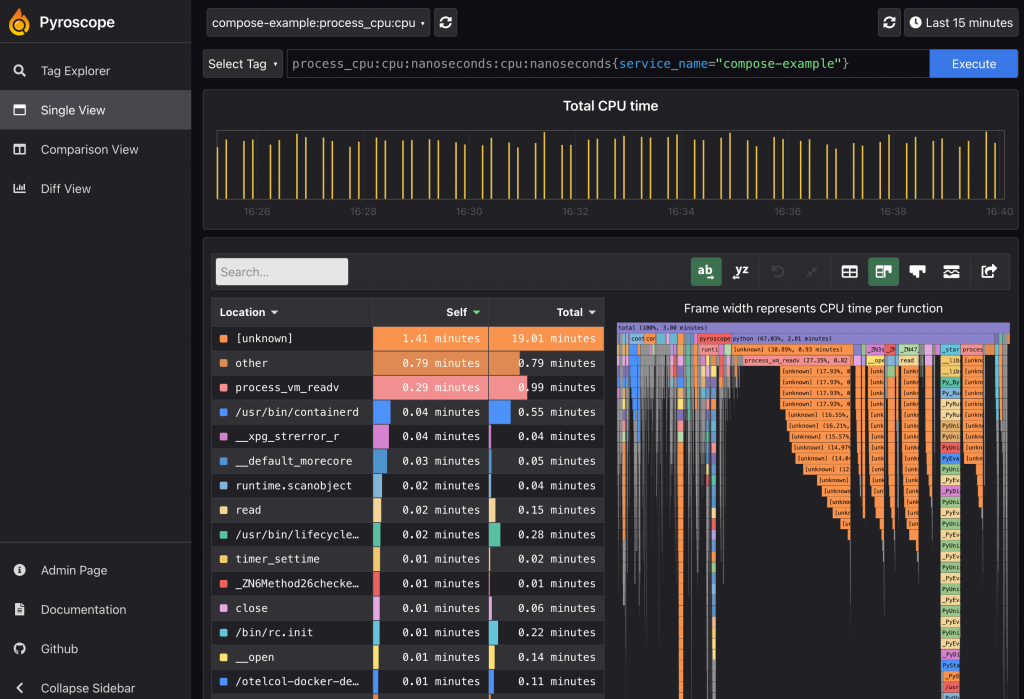Open the Select Tag dropdown
The width and height of the screenshot is (1024, 699).
(x=243, y=64)
